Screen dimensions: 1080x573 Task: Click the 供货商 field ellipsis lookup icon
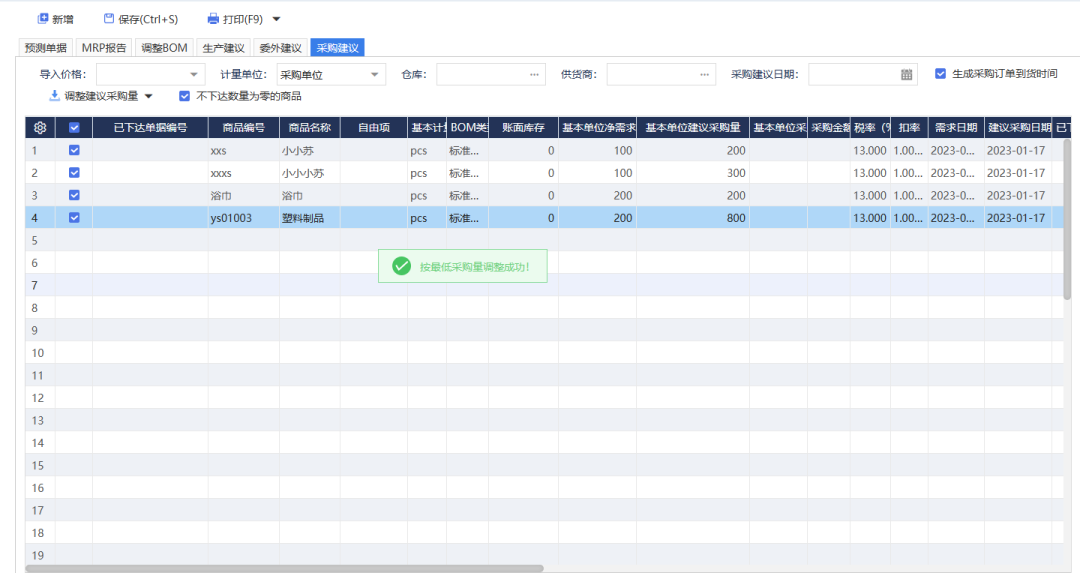click(705, 74)
